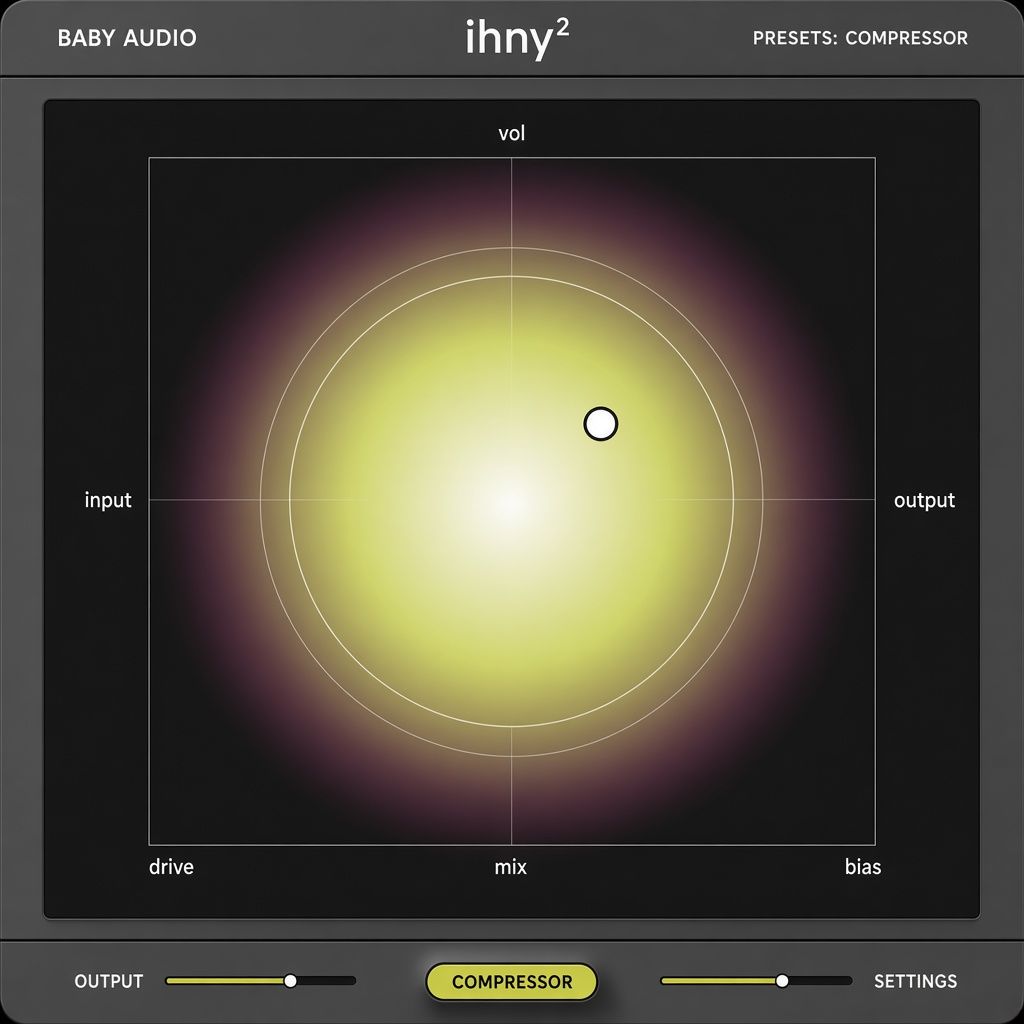Click the drive label below the pad
This screenshot has width=1024, height=1024.
[x=171, y=867]
